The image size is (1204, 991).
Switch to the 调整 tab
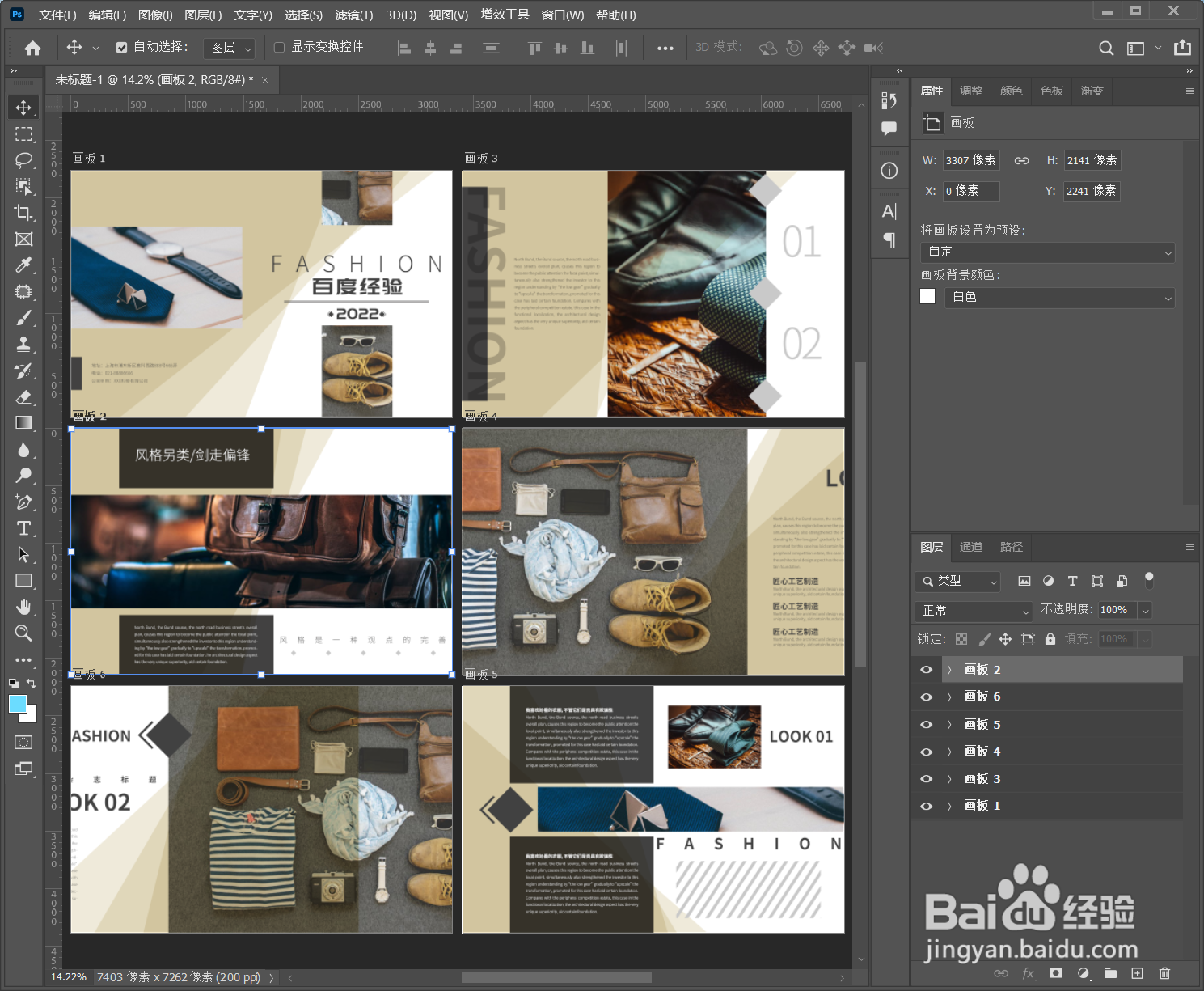point(970,91)
